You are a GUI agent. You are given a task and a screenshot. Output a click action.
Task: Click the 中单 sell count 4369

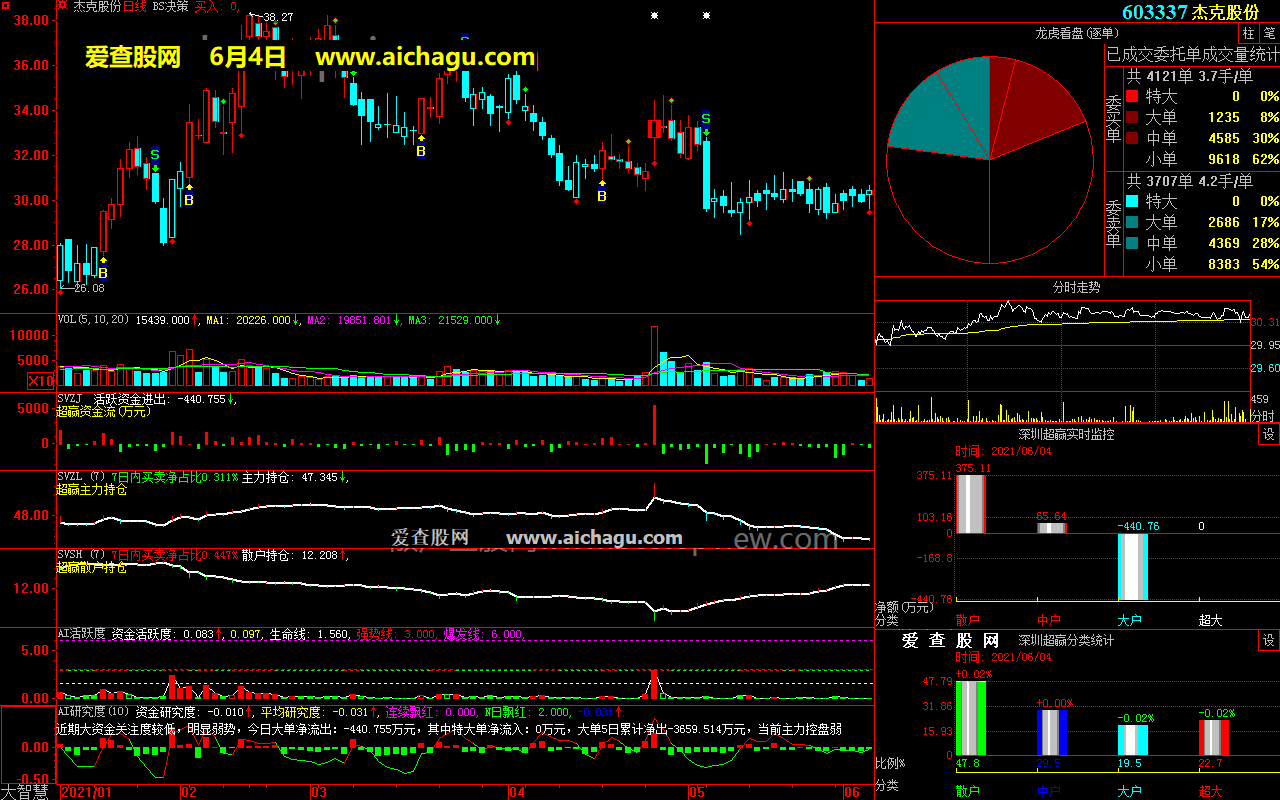(x=1223, y=244)
